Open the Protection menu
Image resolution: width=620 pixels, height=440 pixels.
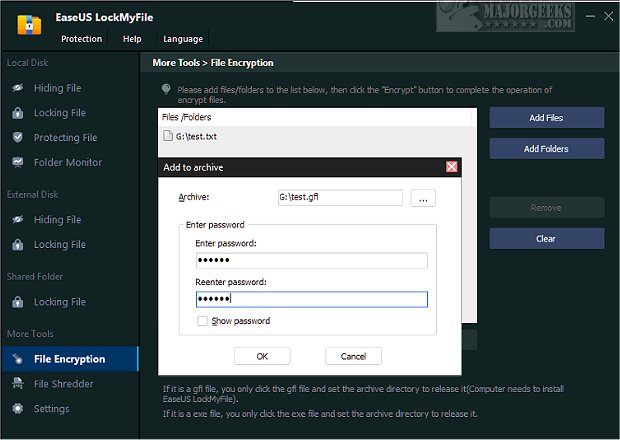pos(81,39)
